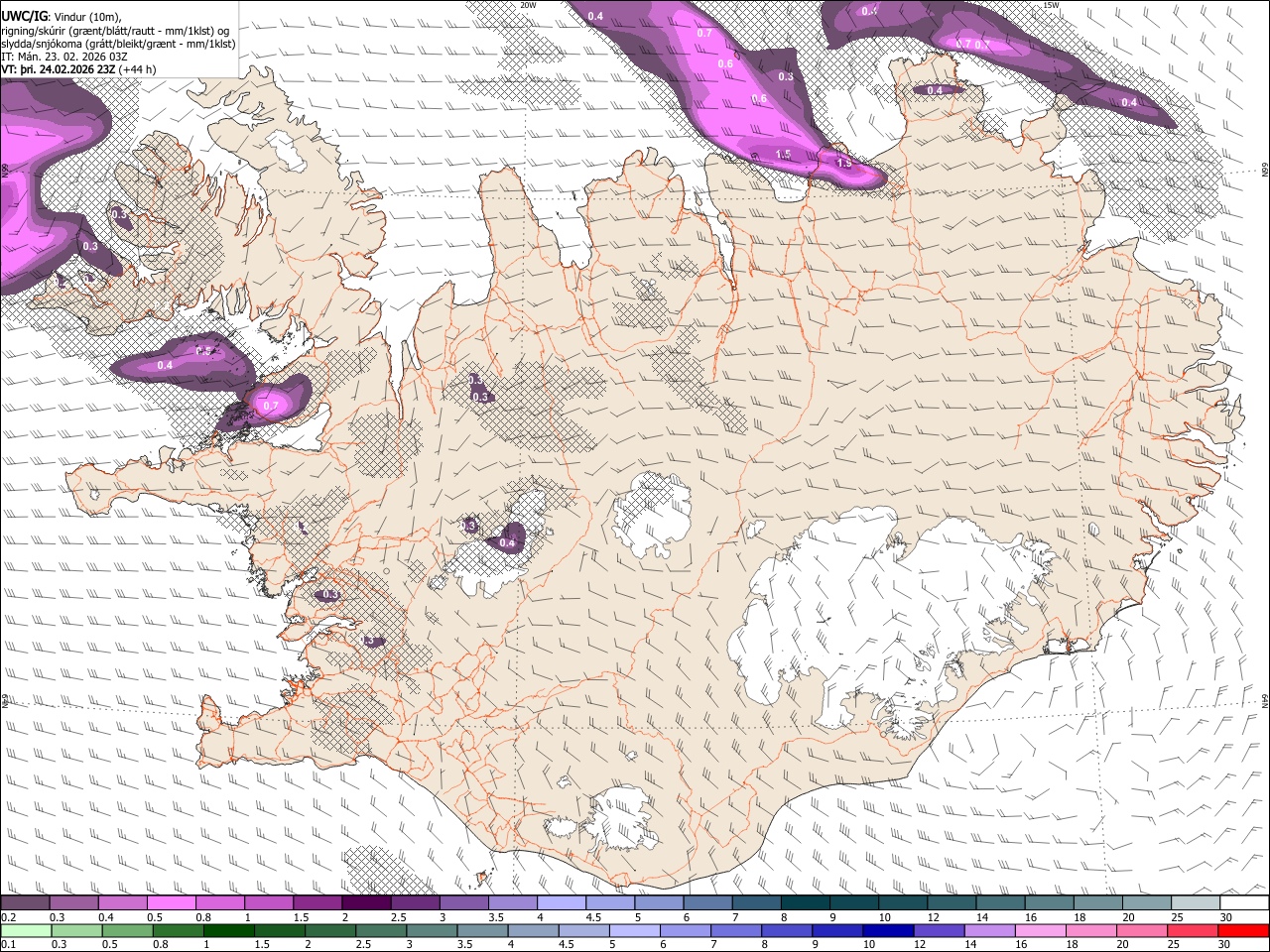Select the 10 dark navy rain legend swatch
The image size is (1270, 952).
click(x=888, y=930)
